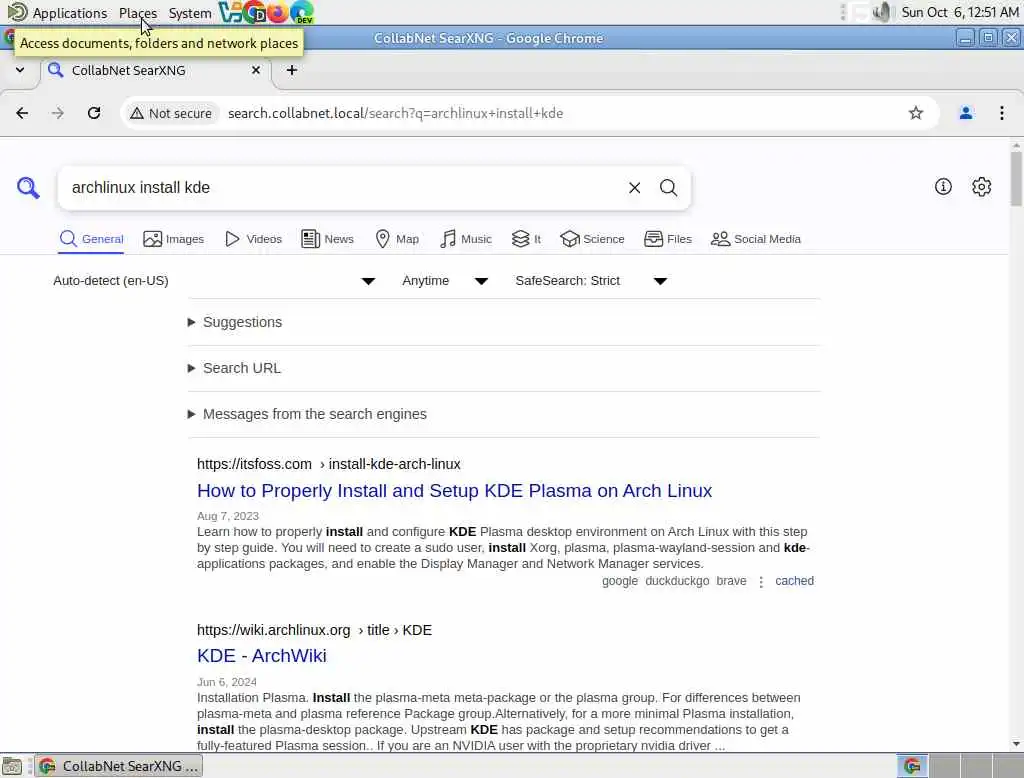Reload the current page
The height and width of the screenshot is (778, 1024).
pyautogui.click(x=94, y=113)
